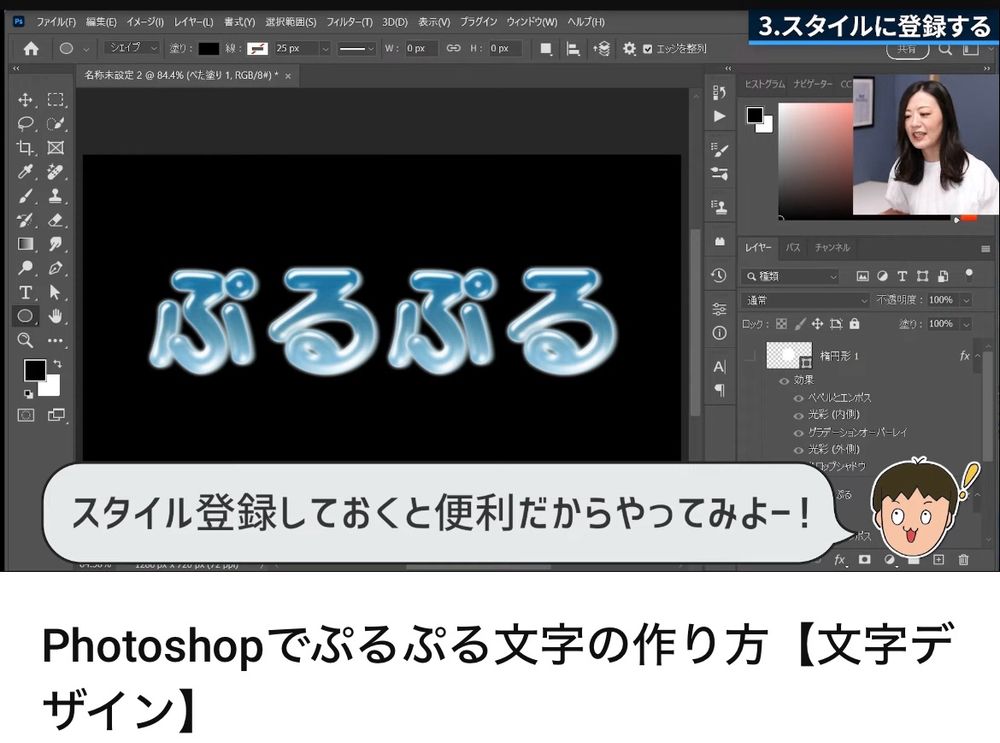This screenshot has width=1000, height=743.
Task: Select the Horizontal Type tool
Action: [x=26, y=292]
